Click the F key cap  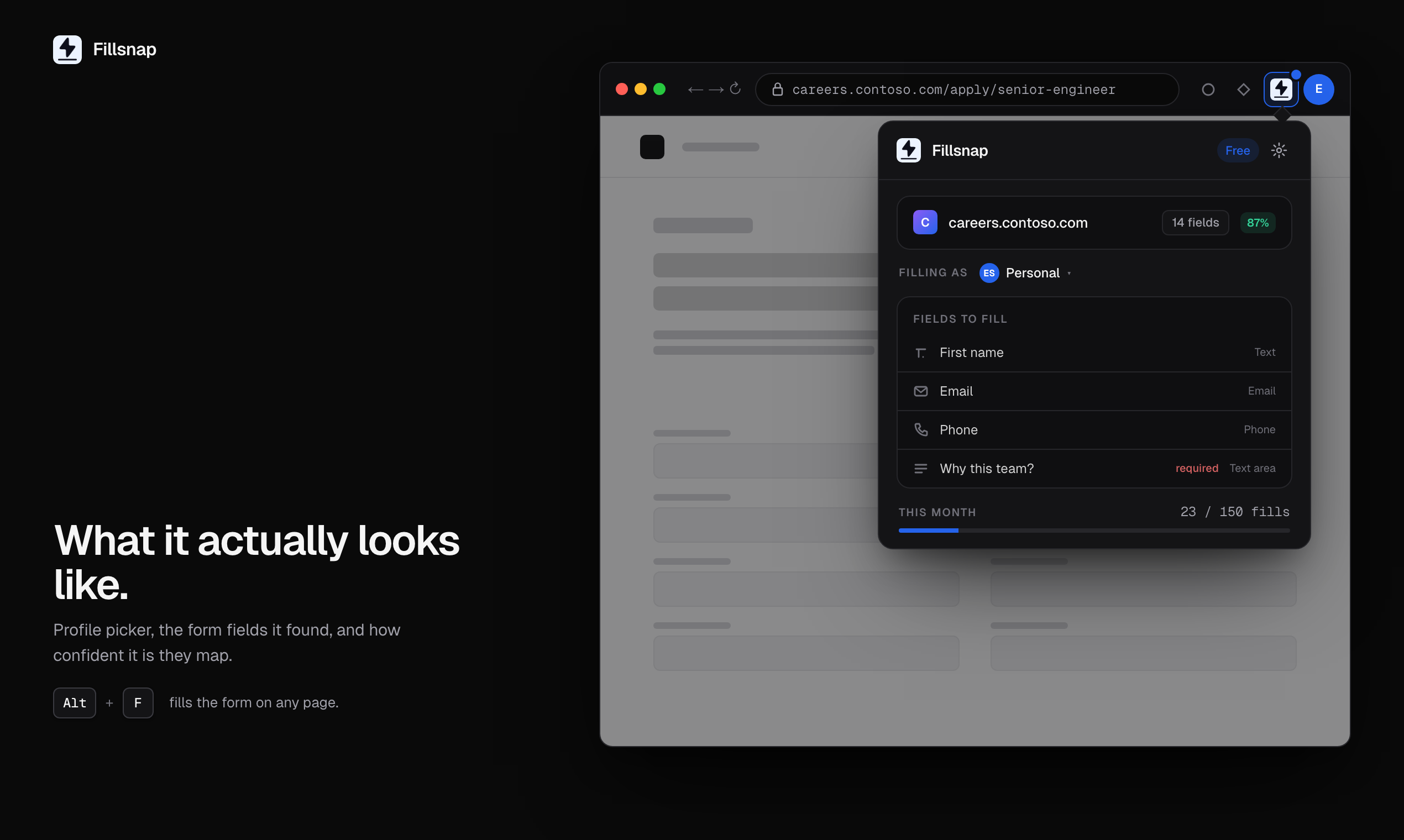tap(138, 703)
